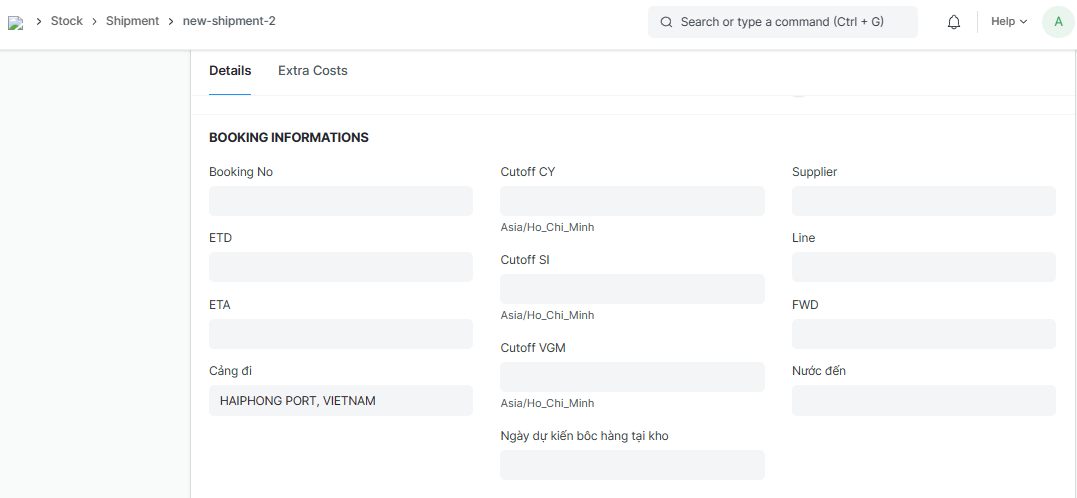Image resolution: width=1077 pixels, height=498 pixels.
Task: Open the Line field
Action: click(923, 267)
